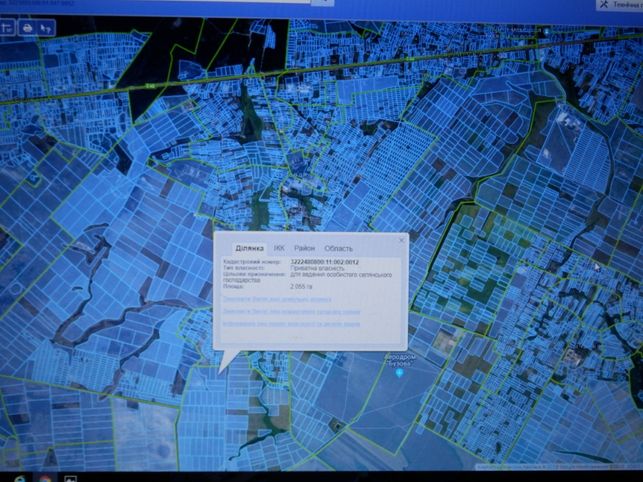The image size is (643, 482).
Task: Click the first blue link in popup
Action: [277, 299]
